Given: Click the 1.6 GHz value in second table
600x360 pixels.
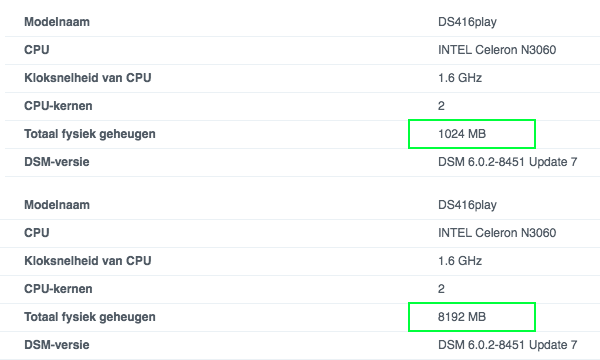Looking at the screenshot, I should click(x=460, y=261).
